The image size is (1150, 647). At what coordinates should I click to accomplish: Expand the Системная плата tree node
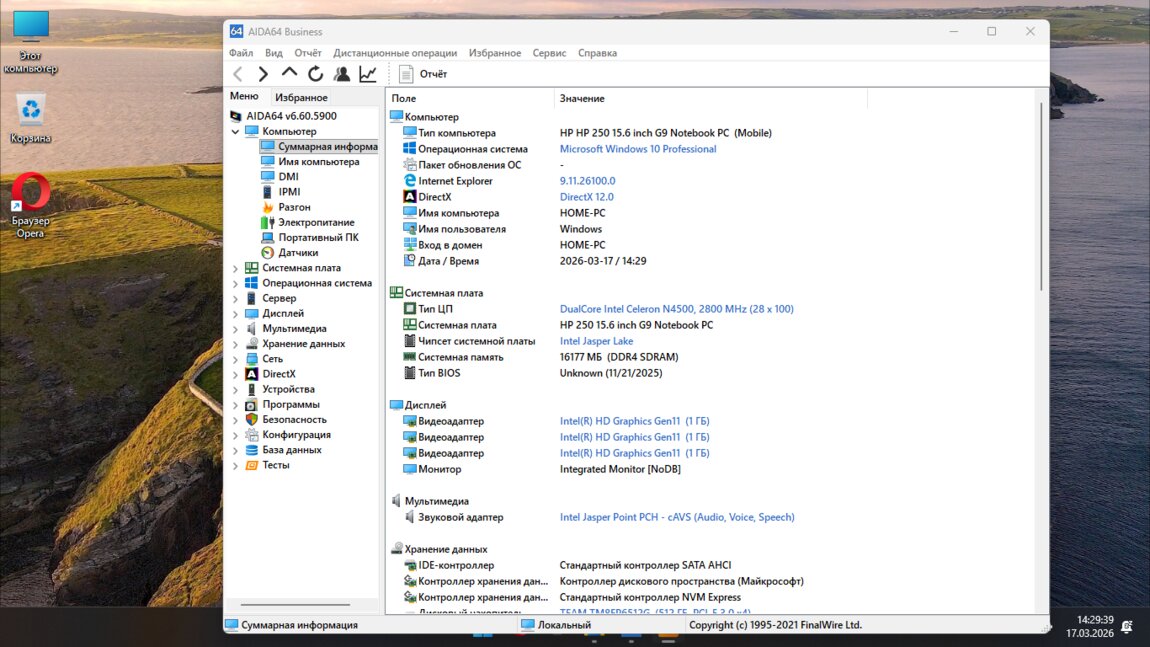pos(236,268)
